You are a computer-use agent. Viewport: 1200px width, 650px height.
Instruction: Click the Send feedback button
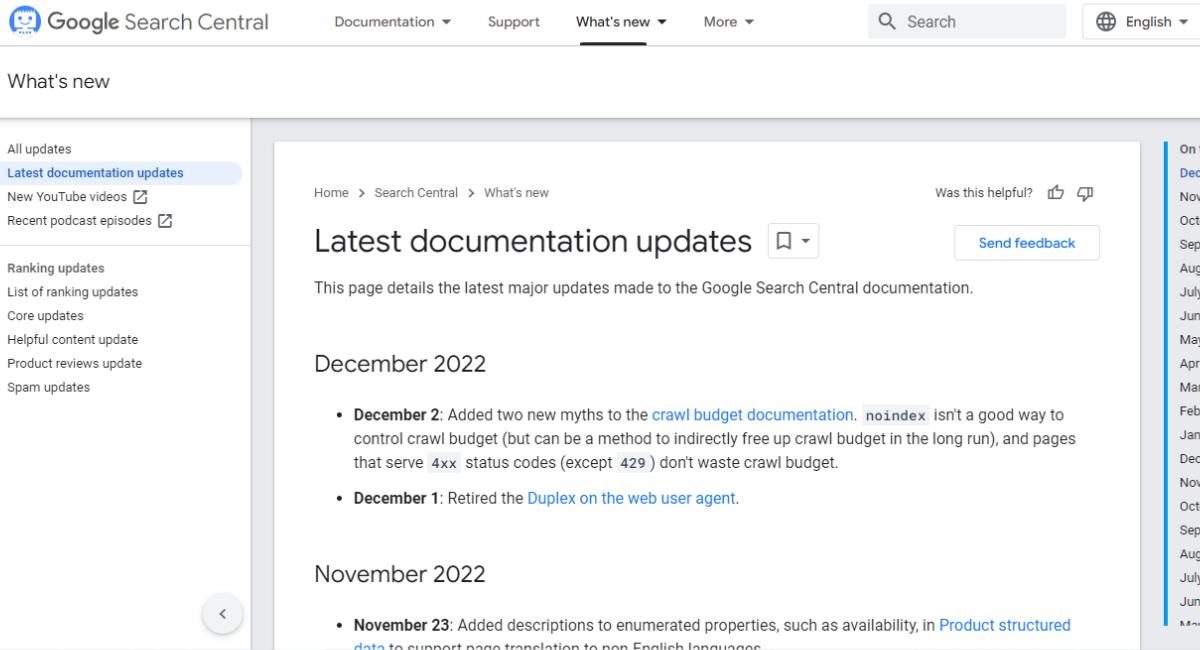pyautogui.click(x=1027, y=243)
